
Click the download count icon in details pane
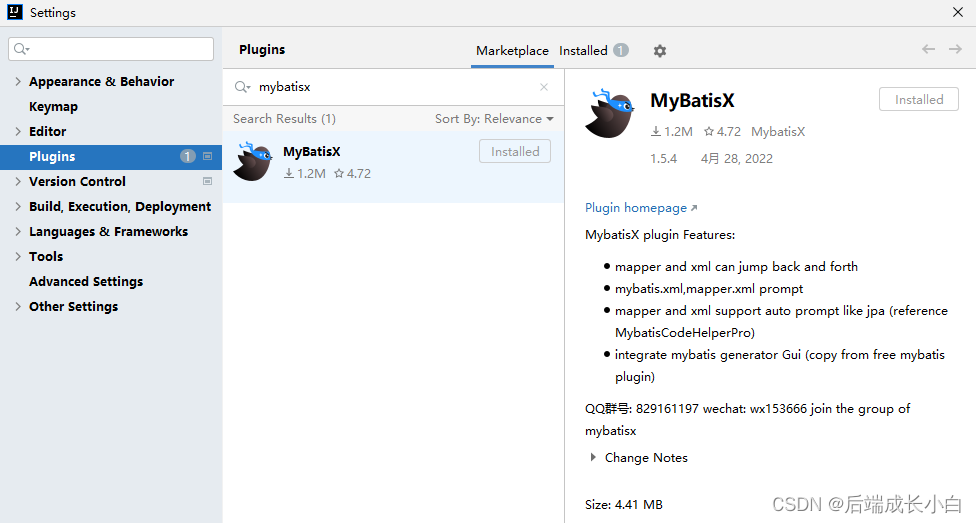click(x=656, y=131)
